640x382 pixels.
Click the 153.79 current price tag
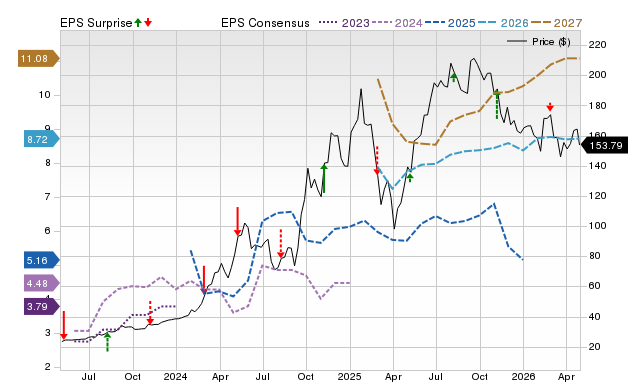pyautogui.click(x=604, y=146)
